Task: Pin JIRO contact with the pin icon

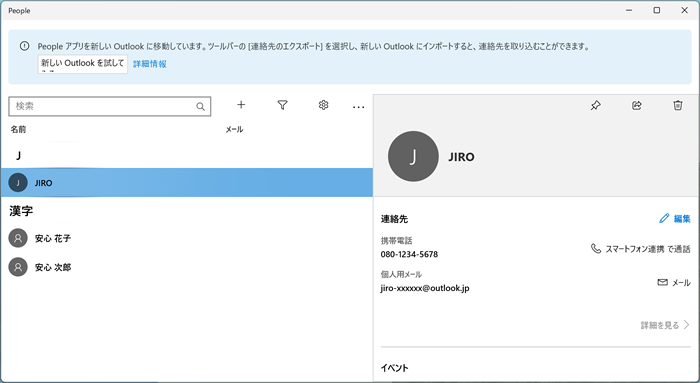Action: point(596,105)
